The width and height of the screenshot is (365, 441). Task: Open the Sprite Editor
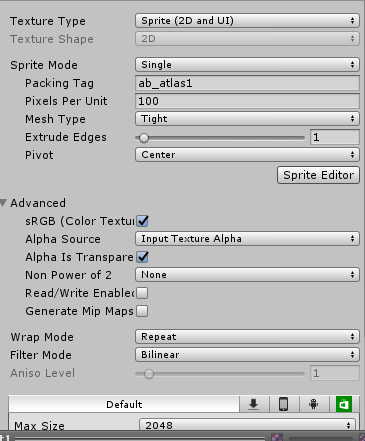(318, 175)
